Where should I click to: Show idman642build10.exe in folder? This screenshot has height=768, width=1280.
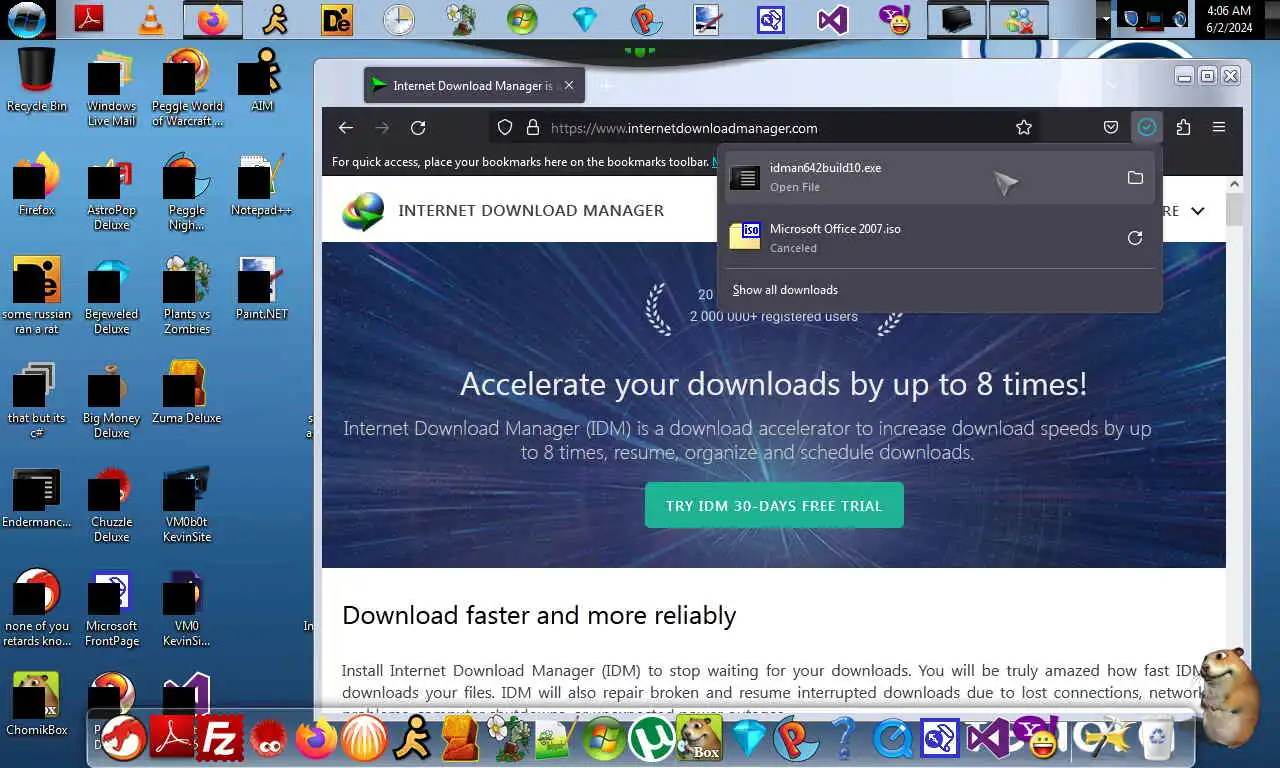[1135, 178]
